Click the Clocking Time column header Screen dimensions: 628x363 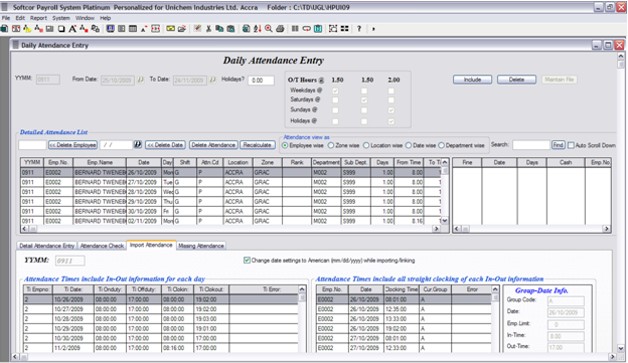401,289
